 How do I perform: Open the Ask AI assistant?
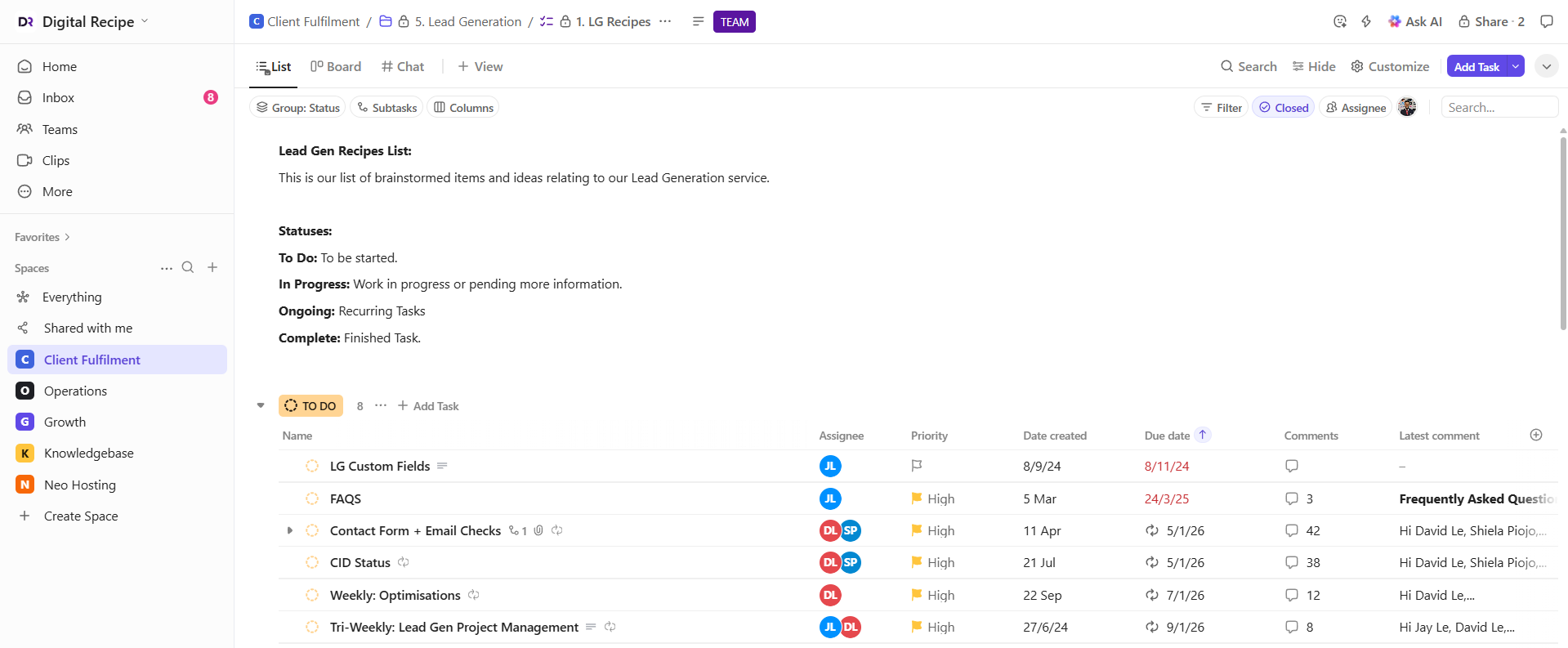[x=1415, y=22]
